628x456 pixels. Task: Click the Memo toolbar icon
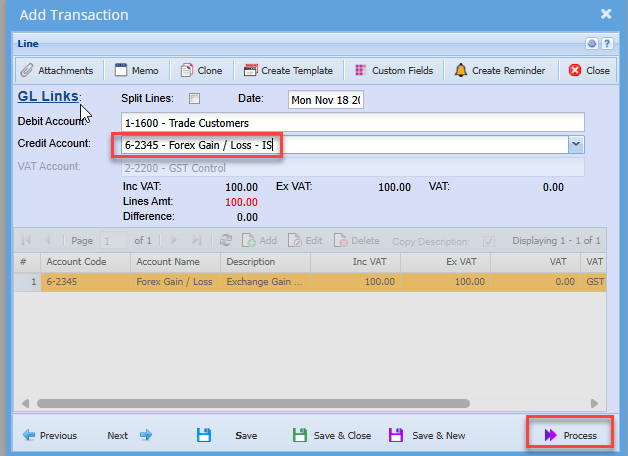[x=136, y=71]
